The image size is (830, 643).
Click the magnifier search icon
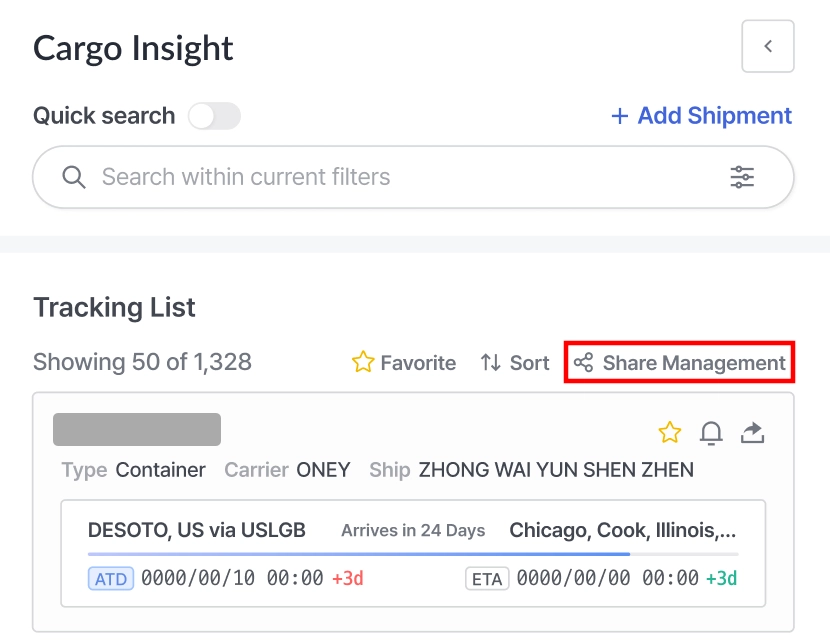[74, 178]
